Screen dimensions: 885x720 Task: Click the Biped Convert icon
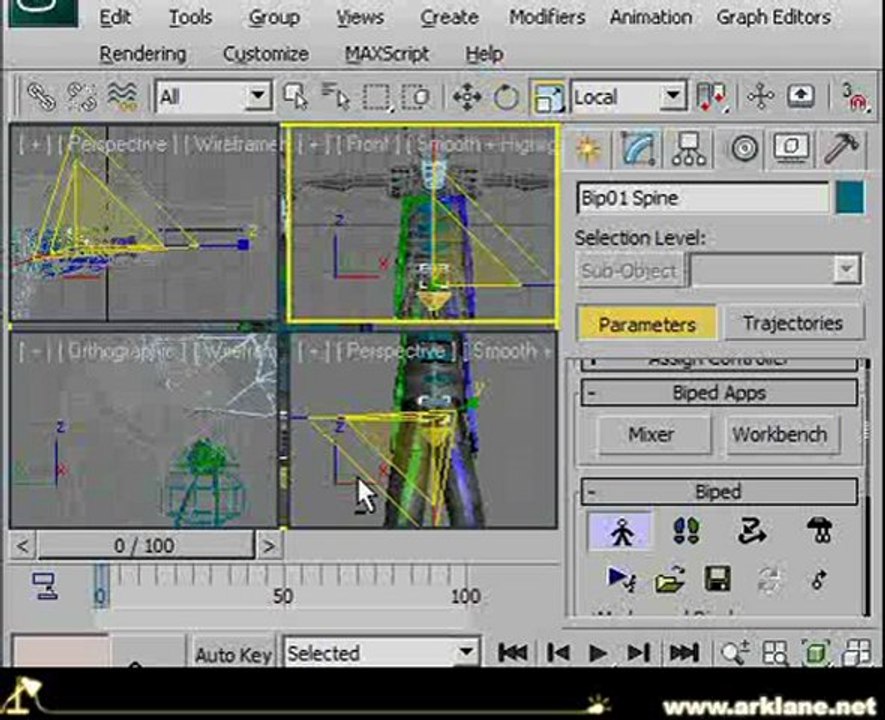tap(770, 579)
